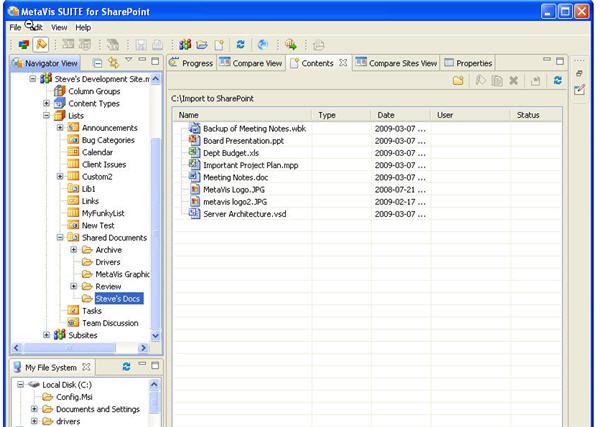Click the Dept Budget.xls file icon

click(x=194, y=153)
